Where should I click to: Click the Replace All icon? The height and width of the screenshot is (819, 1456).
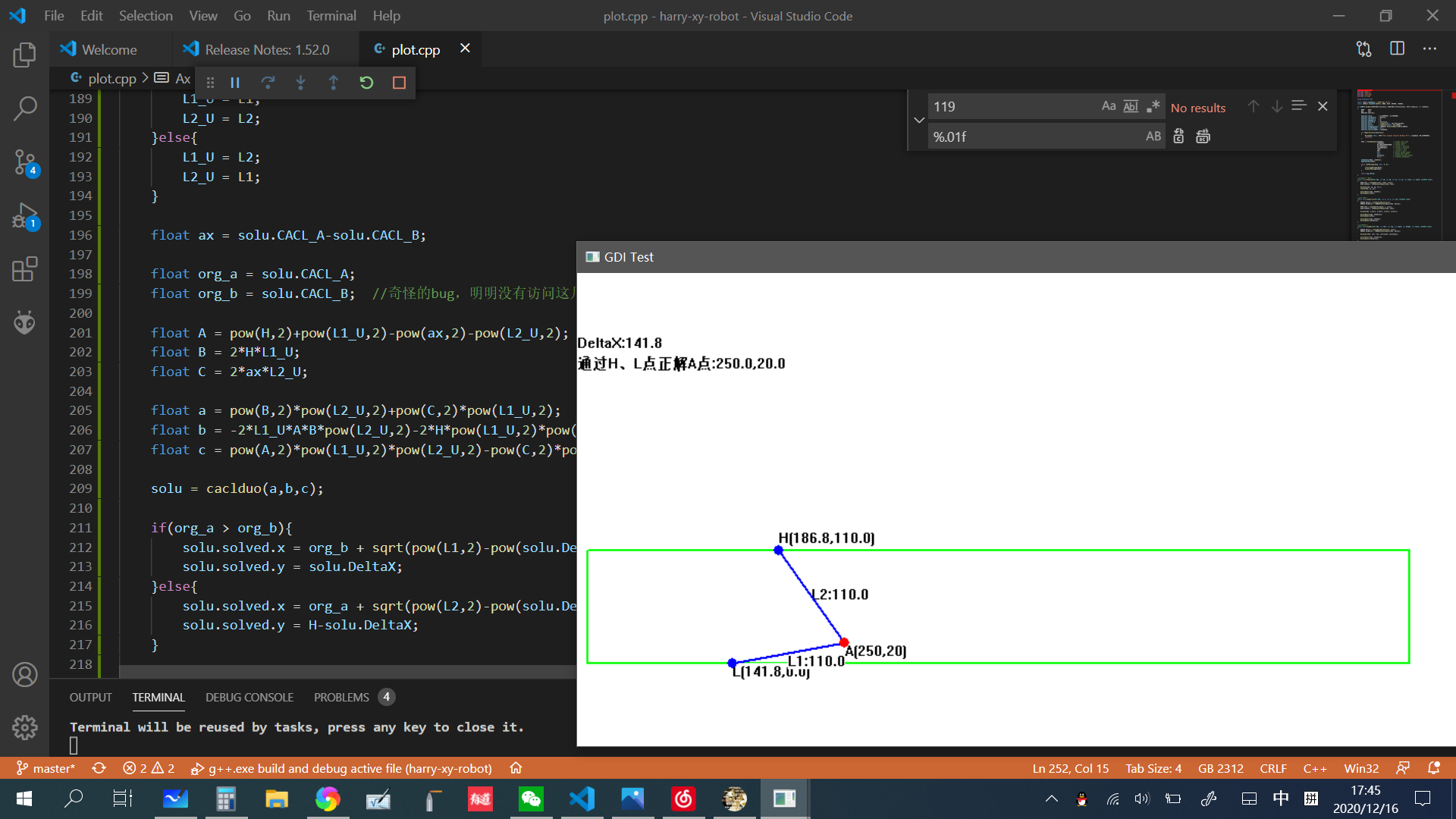pyautogui.click(x=1203, y=136)
